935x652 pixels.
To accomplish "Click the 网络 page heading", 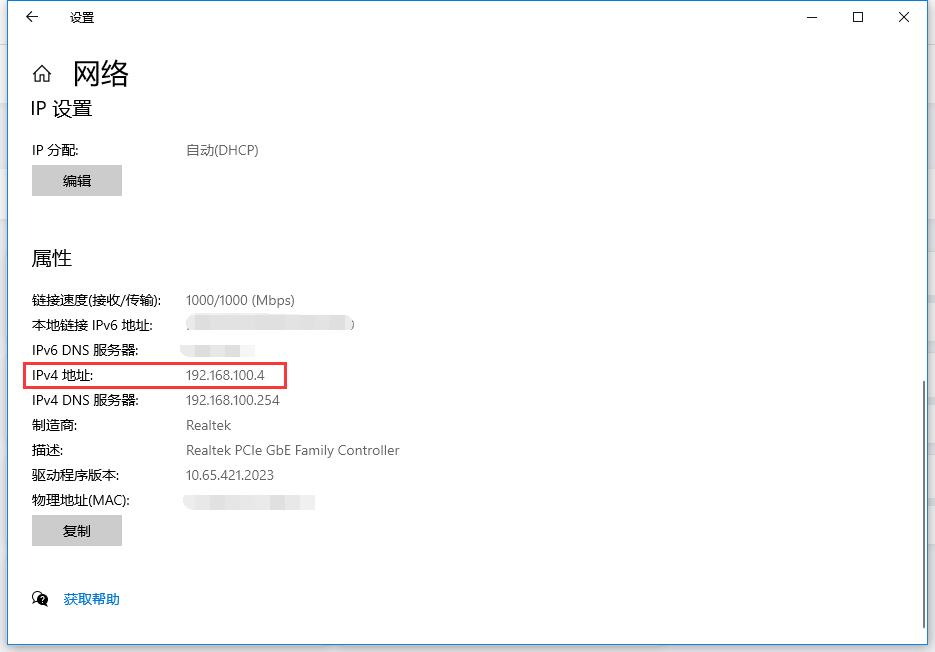I will [100, 74].
